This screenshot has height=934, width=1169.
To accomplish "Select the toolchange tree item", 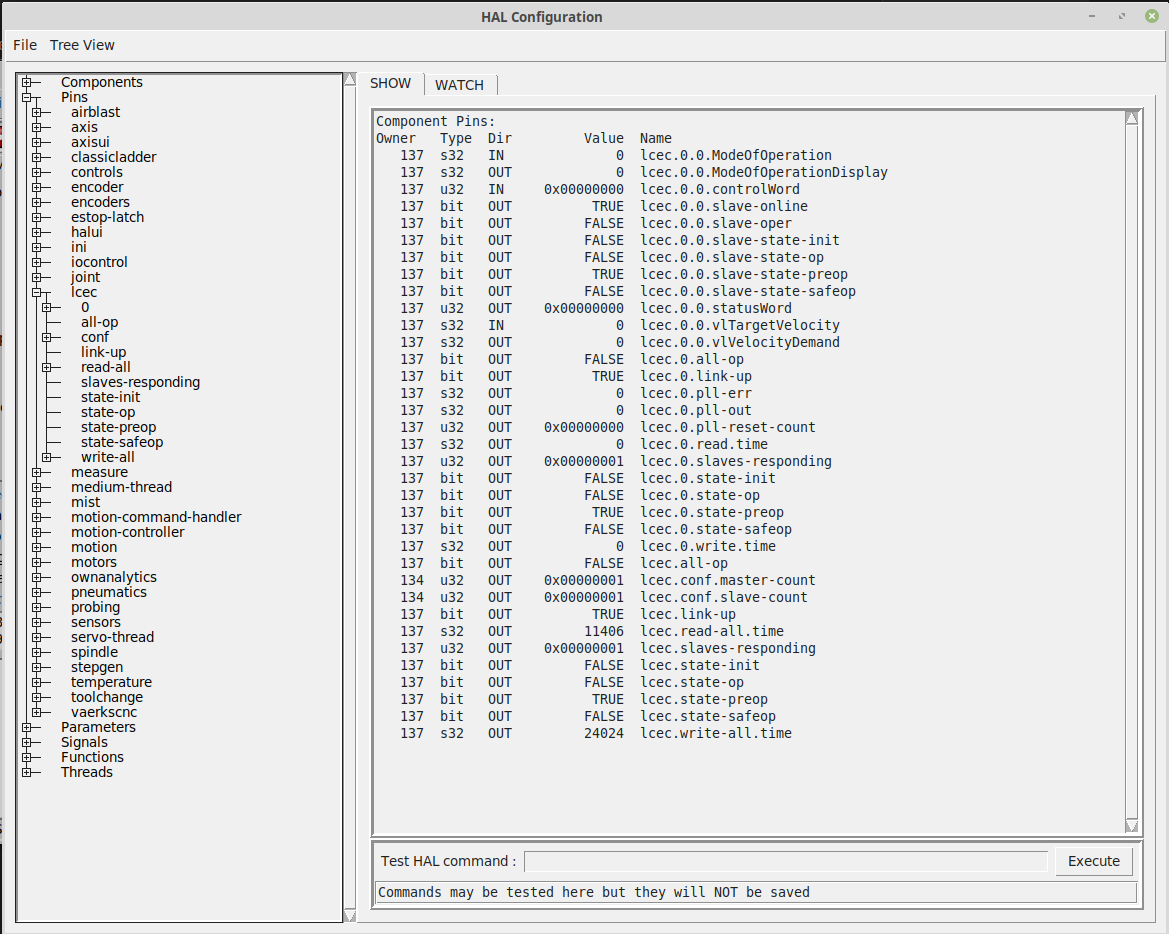I will point(107,697).
